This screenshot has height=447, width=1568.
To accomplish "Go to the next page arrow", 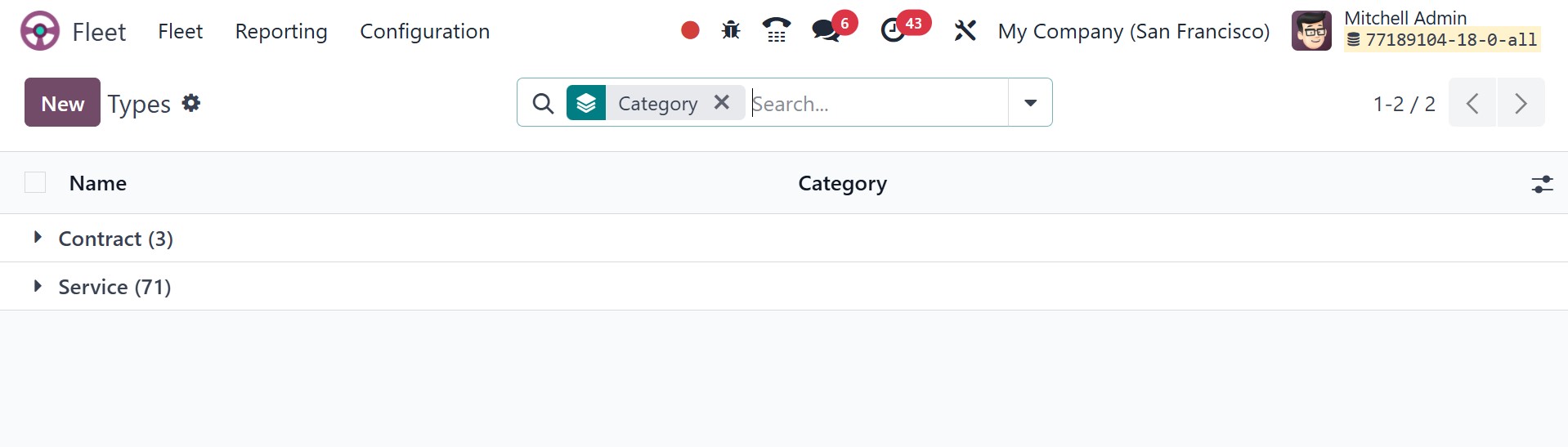I will pos(1521,103).
